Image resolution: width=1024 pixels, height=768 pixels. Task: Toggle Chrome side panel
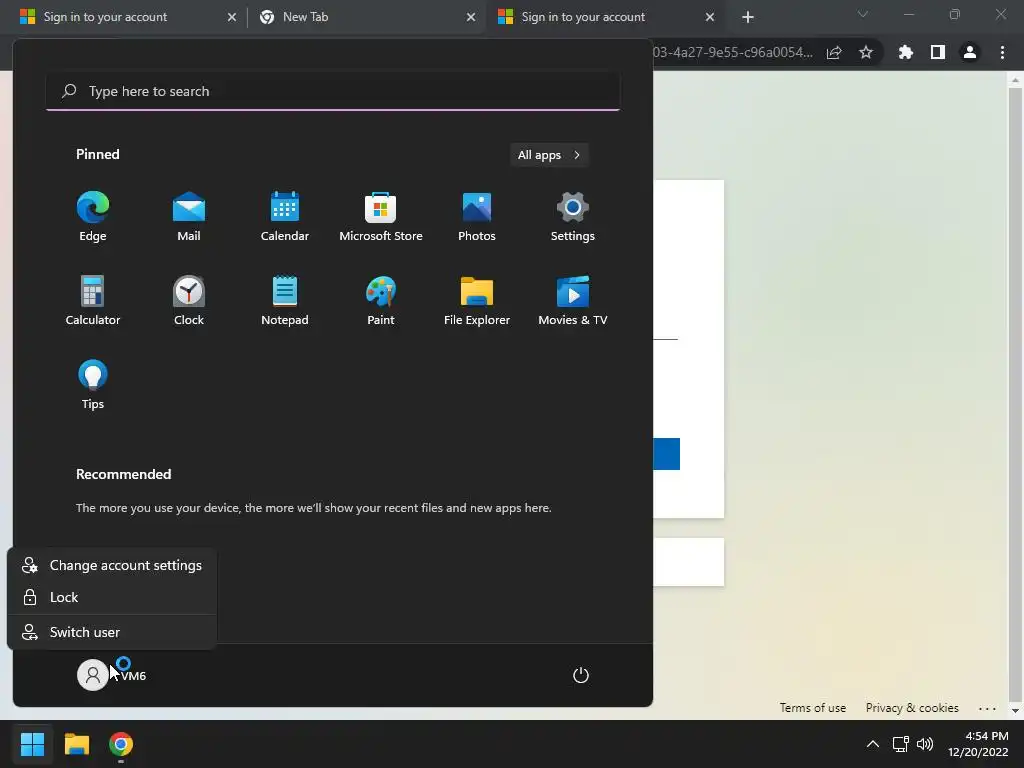(x=937, y=52)
